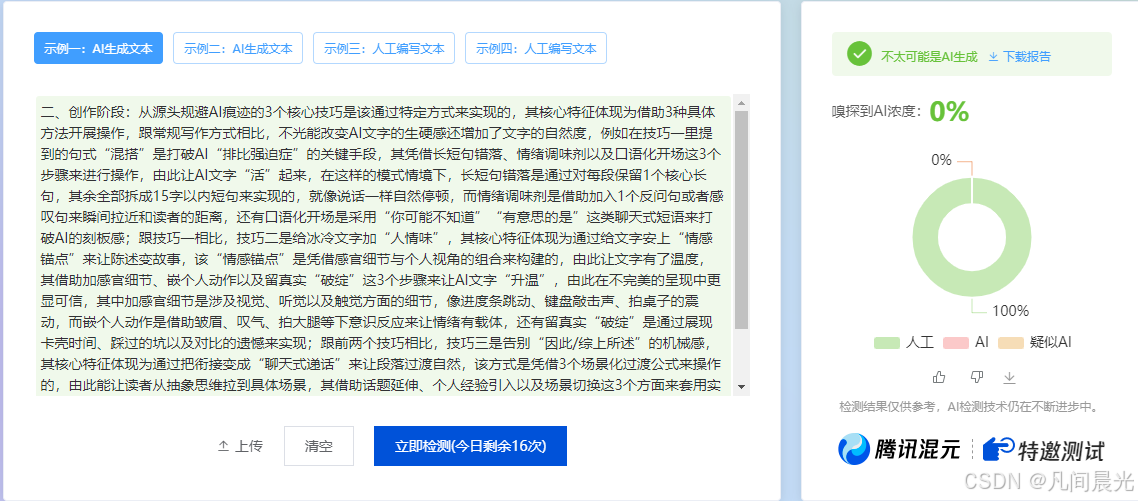
Task: Toggle the 疑似AI legend orange swatch
Action: pyautogui.click(x=1010, y=343)
